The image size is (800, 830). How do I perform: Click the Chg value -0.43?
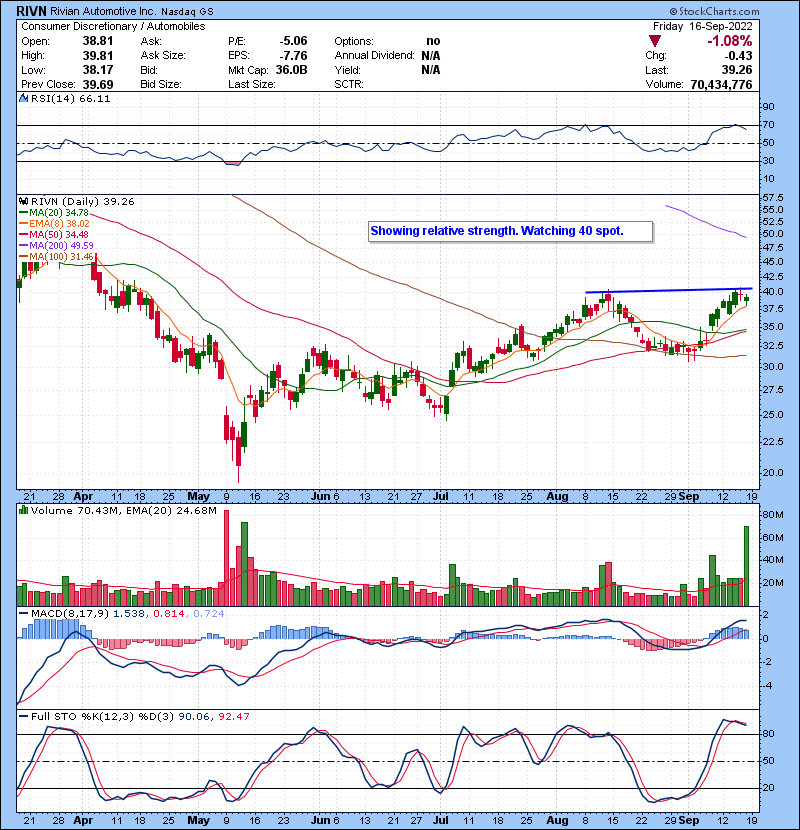pyautogui.click(x=738, y=56)
